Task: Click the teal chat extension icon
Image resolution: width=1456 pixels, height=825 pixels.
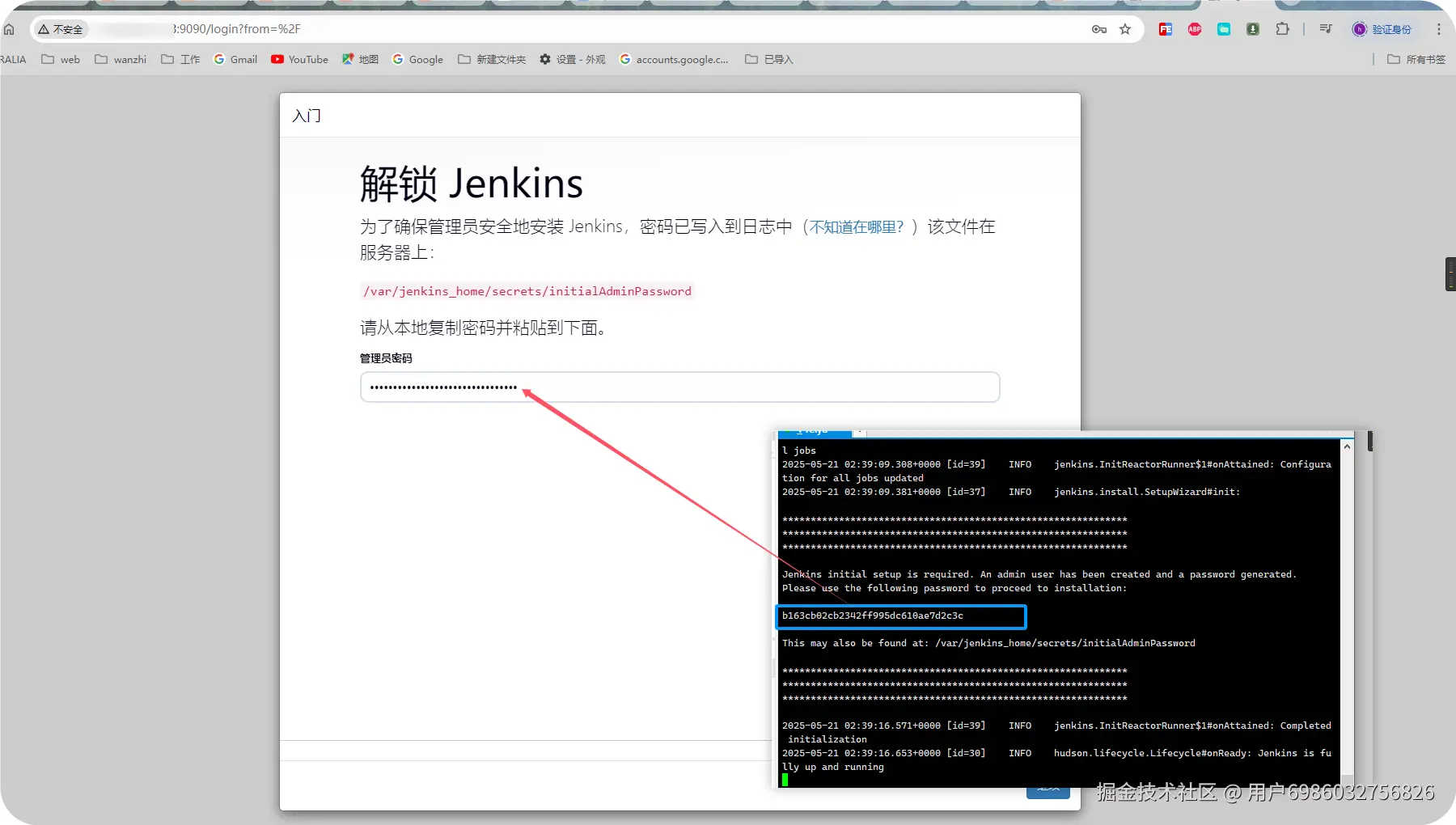Action: (1224, 29)
